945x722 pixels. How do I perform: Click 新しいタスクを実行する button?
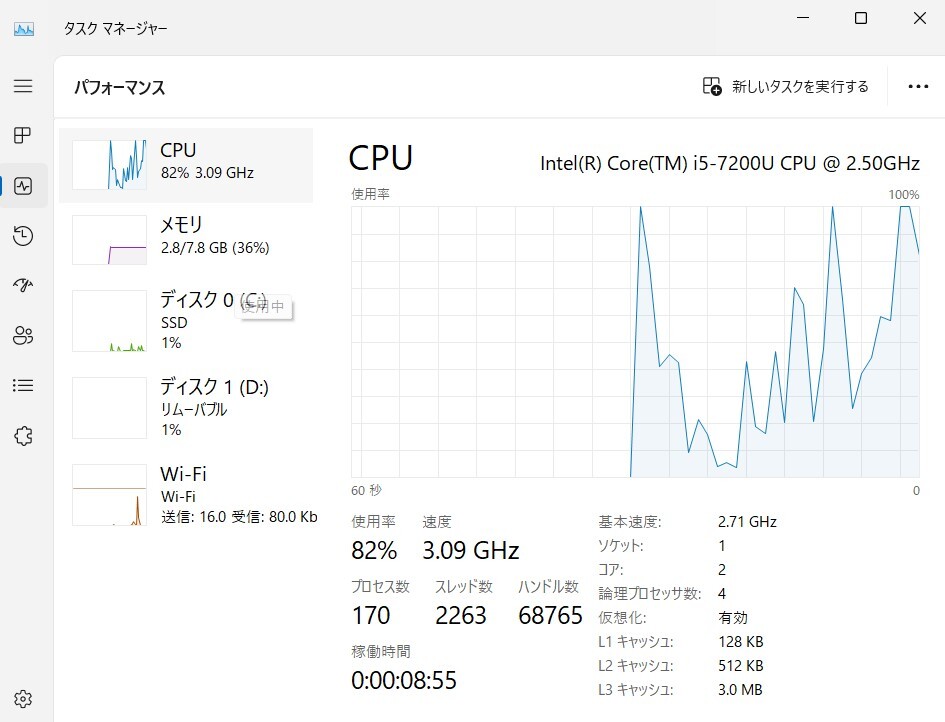[785, 87]
